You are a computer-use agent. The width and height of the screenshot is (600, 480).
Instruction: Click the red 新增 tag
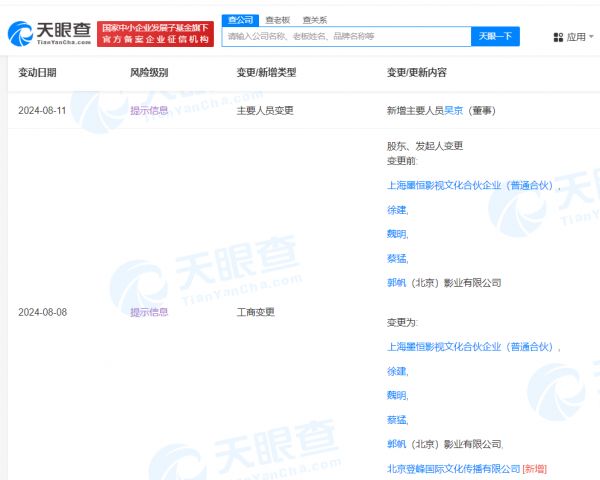pyautogui.click(x=535, y=469)
